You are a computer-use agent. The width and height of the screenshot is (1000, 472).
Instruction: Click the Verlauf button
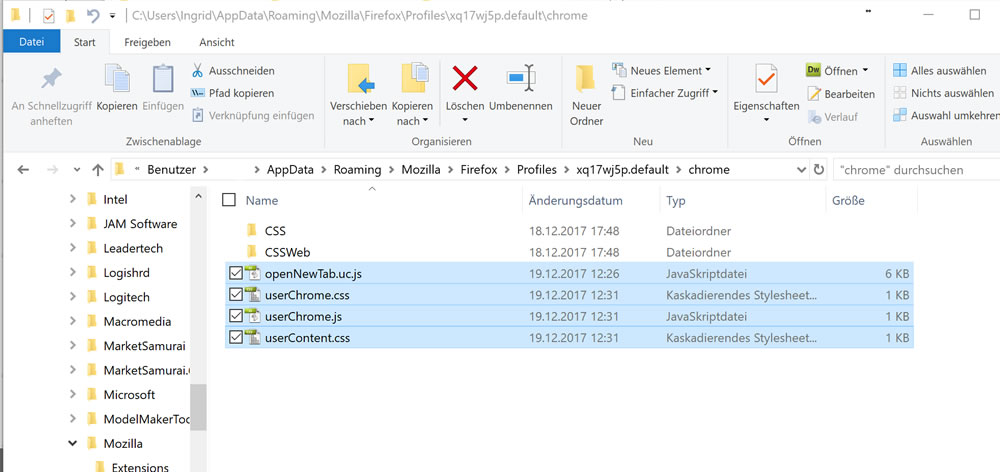(x=833, y=117)
